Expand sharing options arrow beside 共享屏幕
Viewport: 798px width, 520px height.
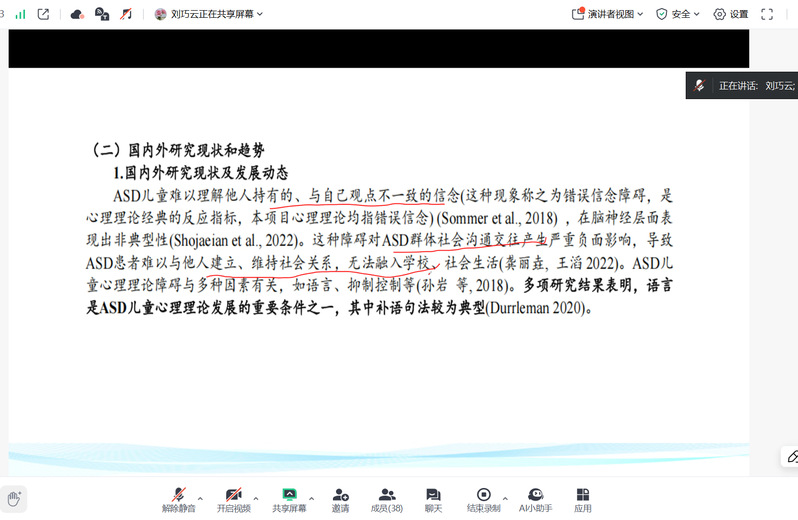311,497
